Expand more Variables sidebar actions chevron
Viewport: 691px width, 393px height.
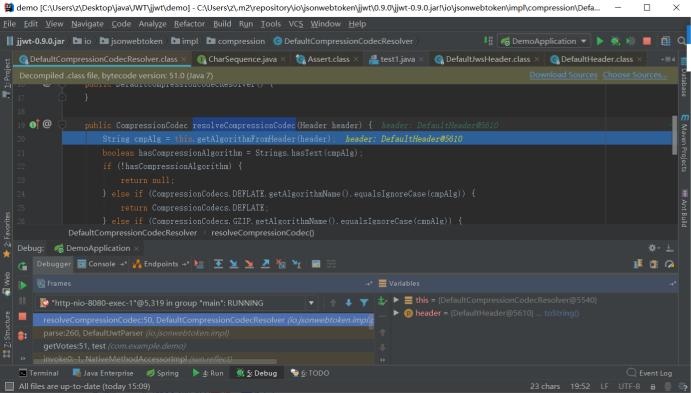coord(383,360)
